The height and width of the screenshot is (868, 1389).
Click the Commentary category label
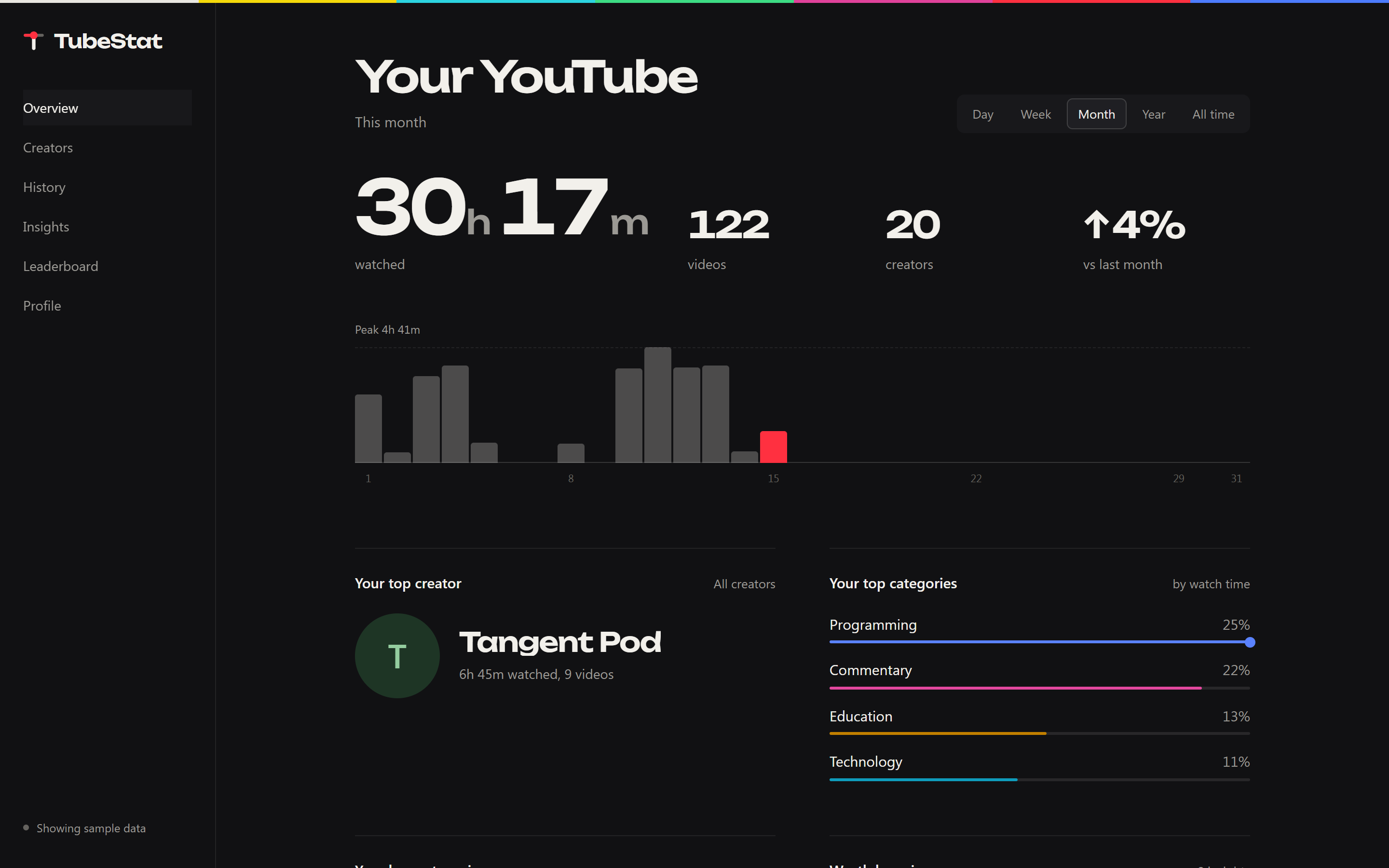coord(870,670)
